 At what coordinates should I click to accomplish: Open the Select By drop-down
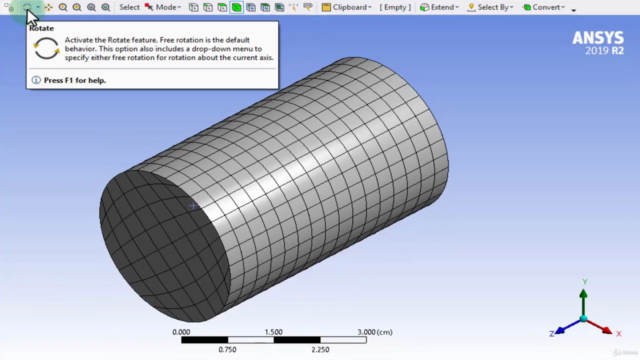[x=490, y=7]
